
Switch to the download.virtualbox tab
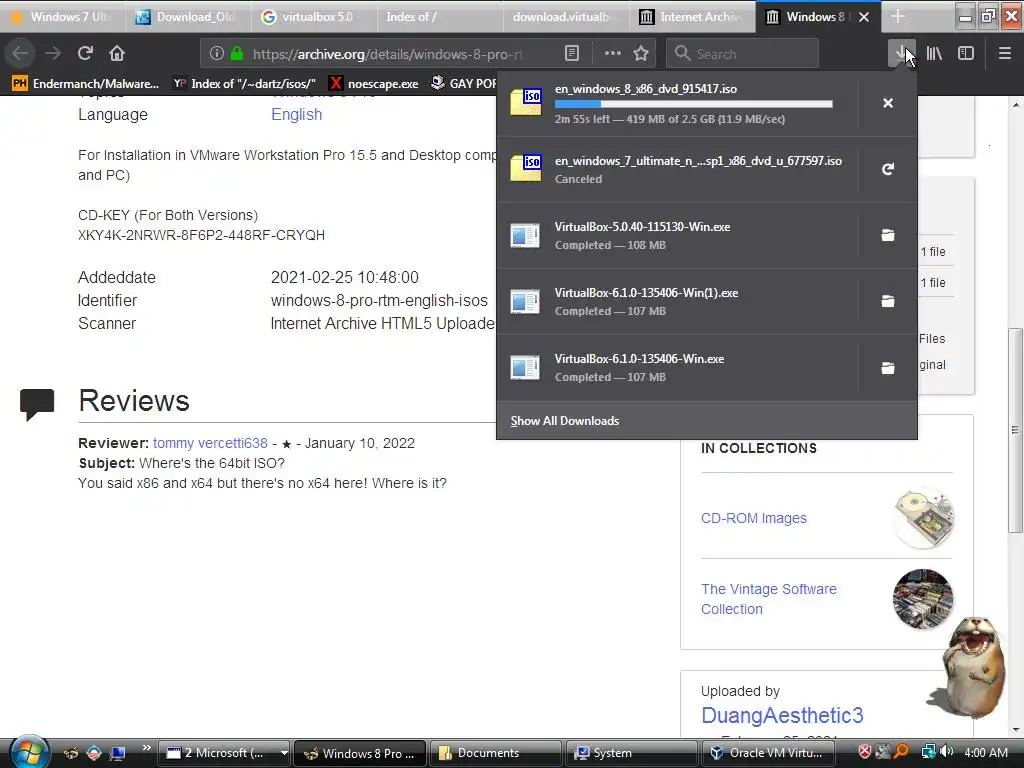pyautogui.click(x=566, y=16)
